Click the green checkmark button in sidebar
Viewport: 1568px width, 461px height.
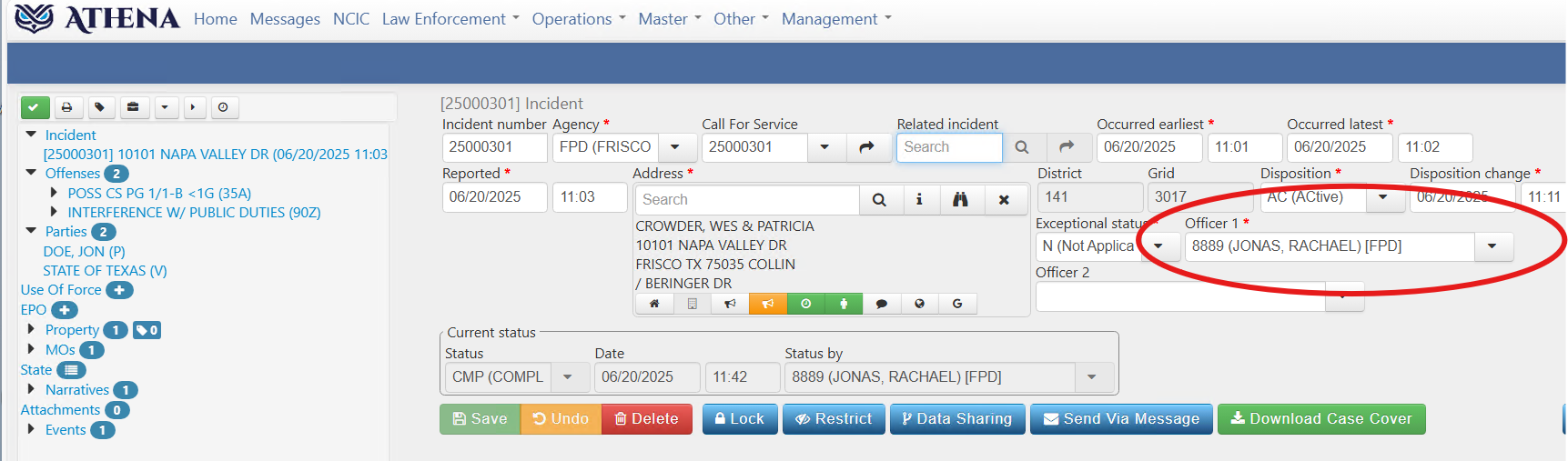(35, 107)
